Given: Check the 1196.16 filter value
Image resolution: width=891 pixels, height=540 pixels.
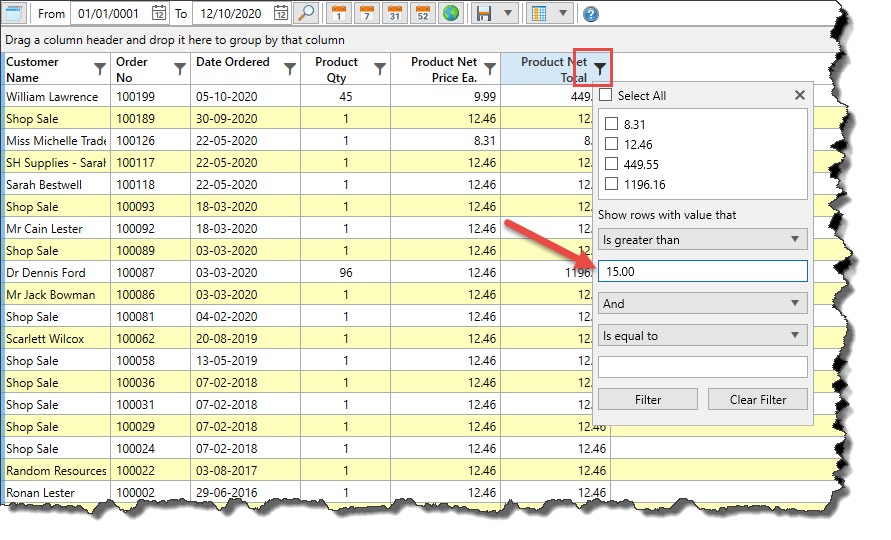Looking at the screenshot, I should [x=612, y=184].
